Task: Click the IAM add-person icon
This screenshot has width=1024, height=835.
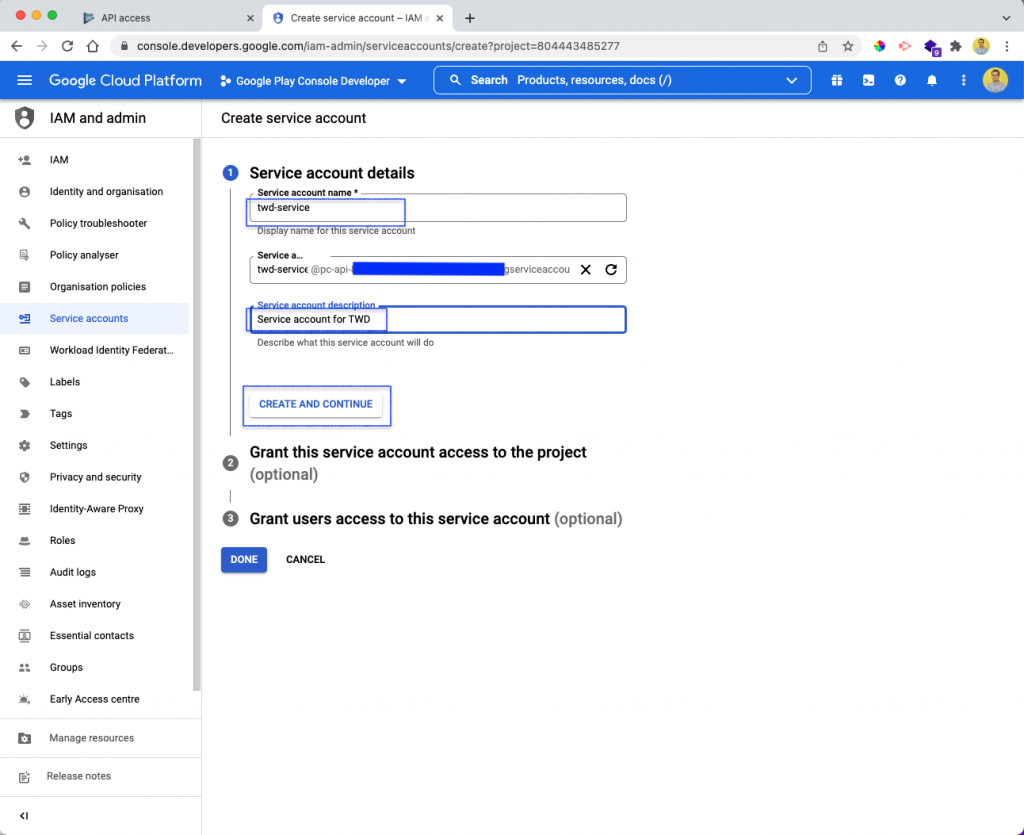Action: (x=24, y=160)
